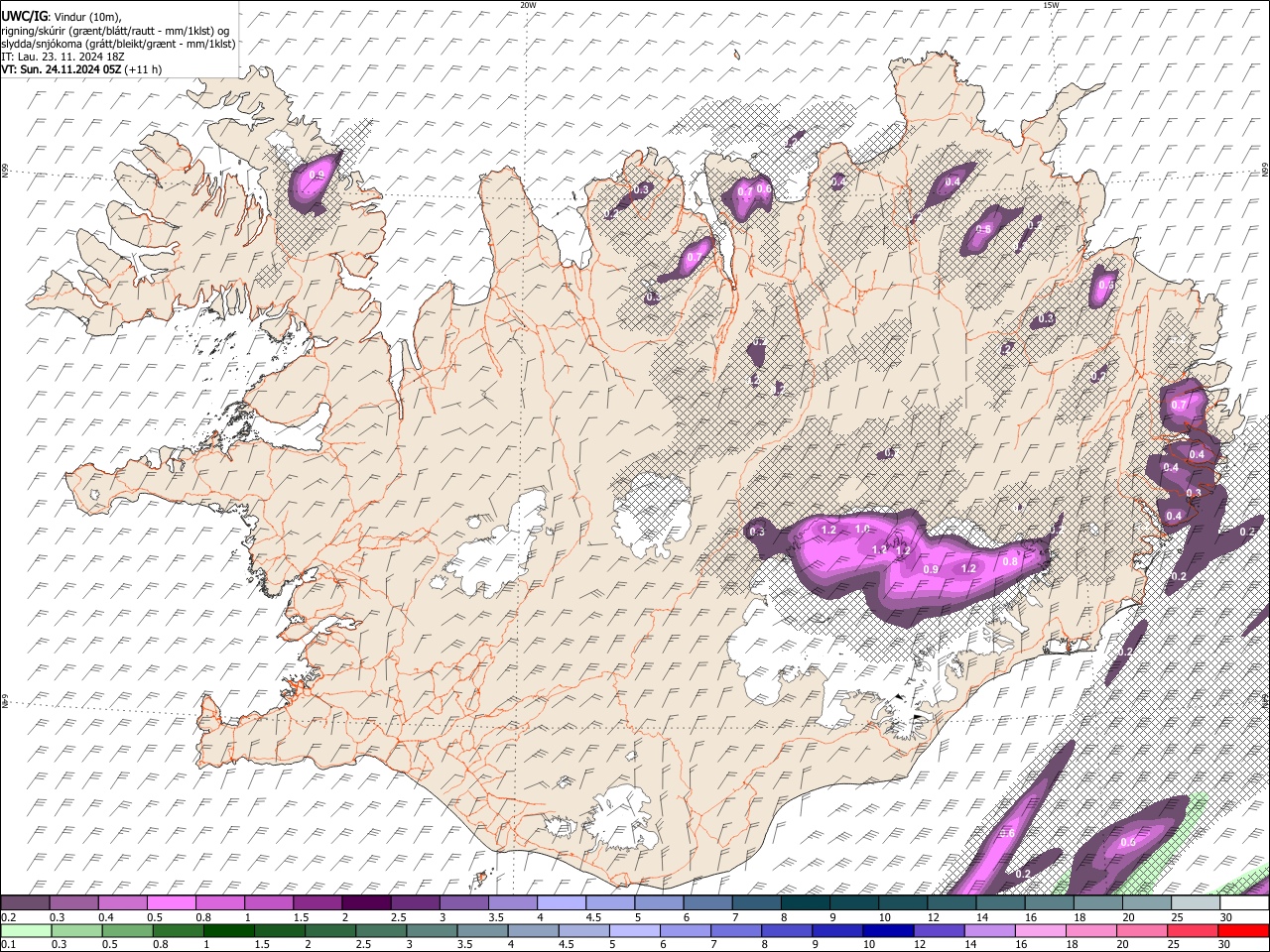The height and width of the screenshot is (952, 1270).
Task: Pick the violet 12 swatch in lower legend
Action: coord(939,931)
